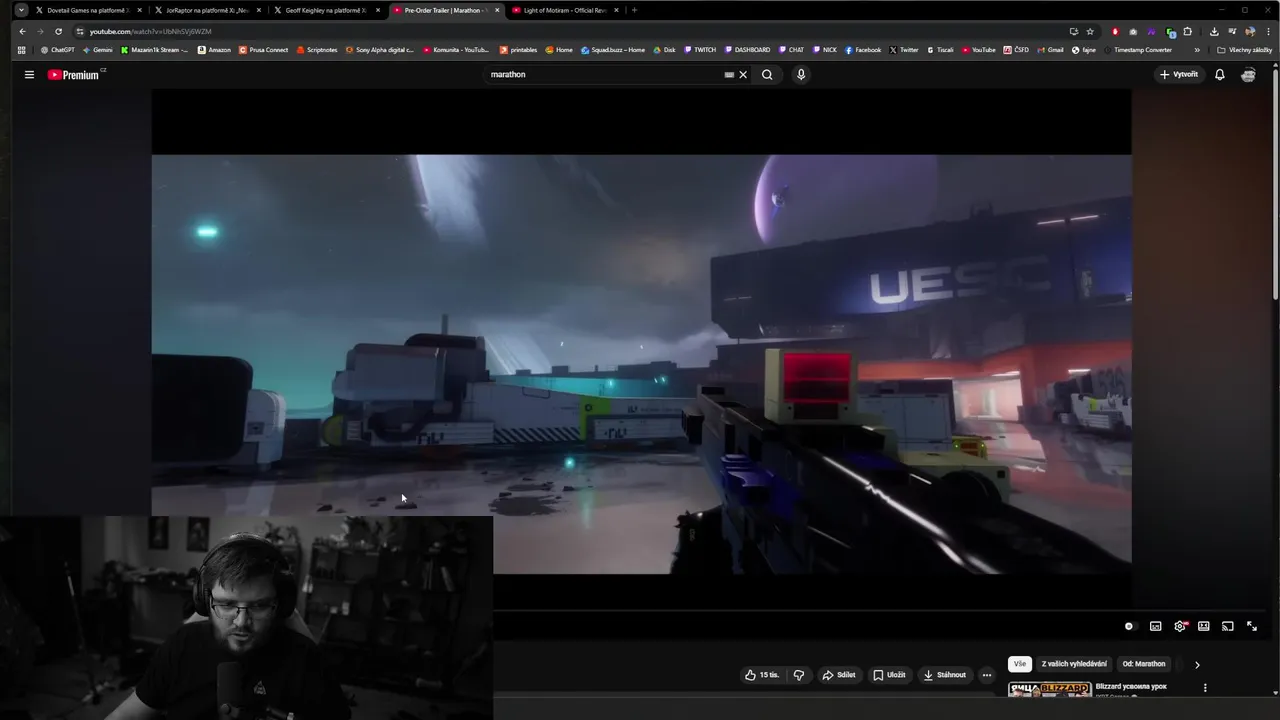Viewport: 1280px width, 720px height.
Task: Open the YouTube account avatar menu
Action: point(1248,75)
